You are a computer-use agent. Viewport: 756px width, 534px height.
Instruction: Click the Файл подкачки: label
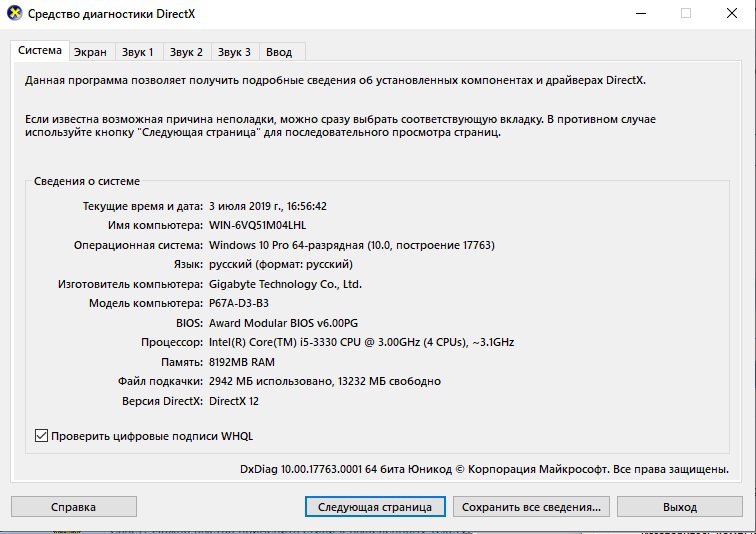tap(161, 381)
